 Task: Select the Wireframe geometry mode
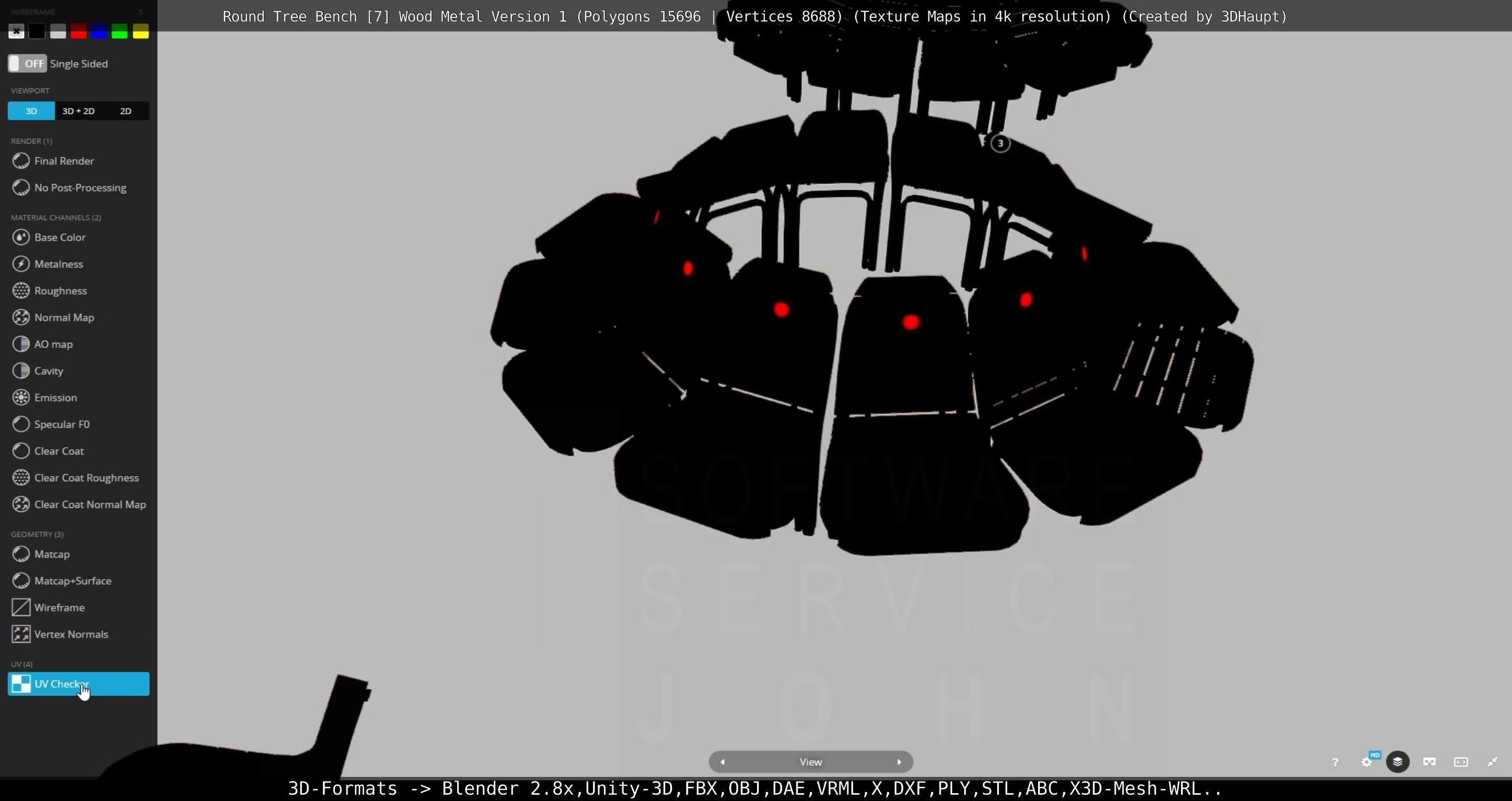click(x=59, y=608)
